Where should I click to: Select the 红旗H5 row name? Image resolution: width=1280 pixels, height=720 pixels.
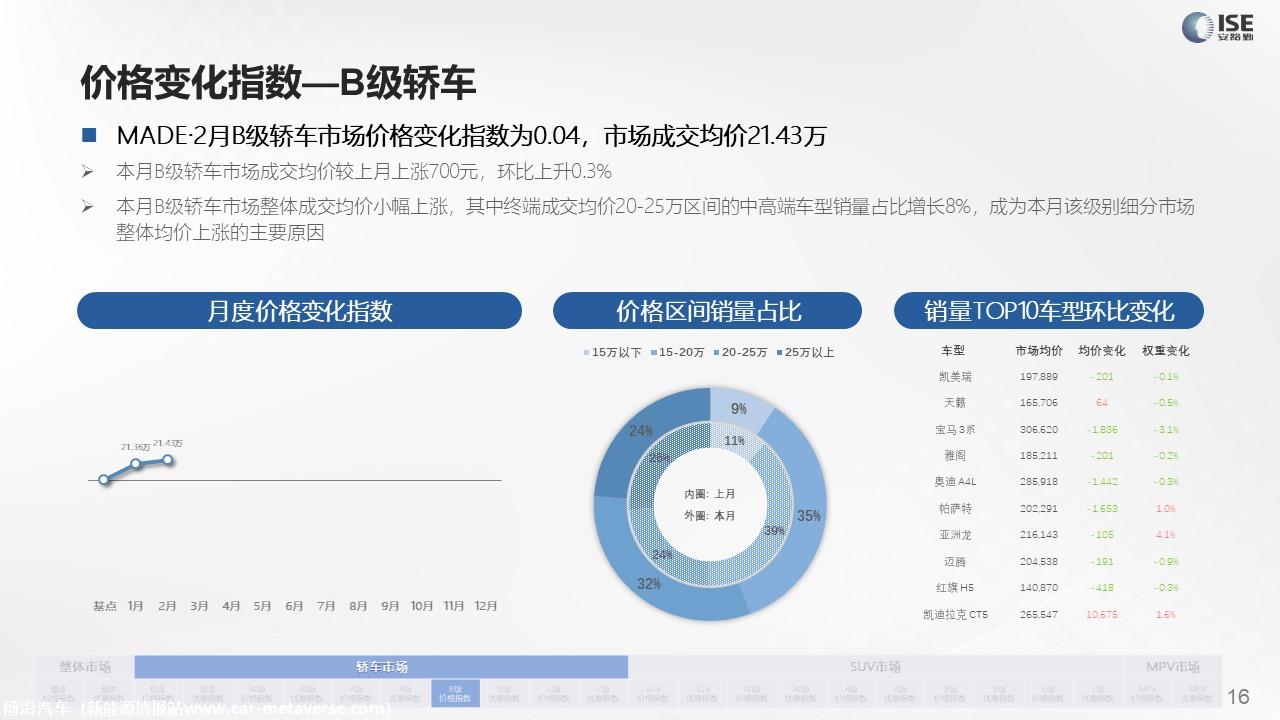coord(955,587)
